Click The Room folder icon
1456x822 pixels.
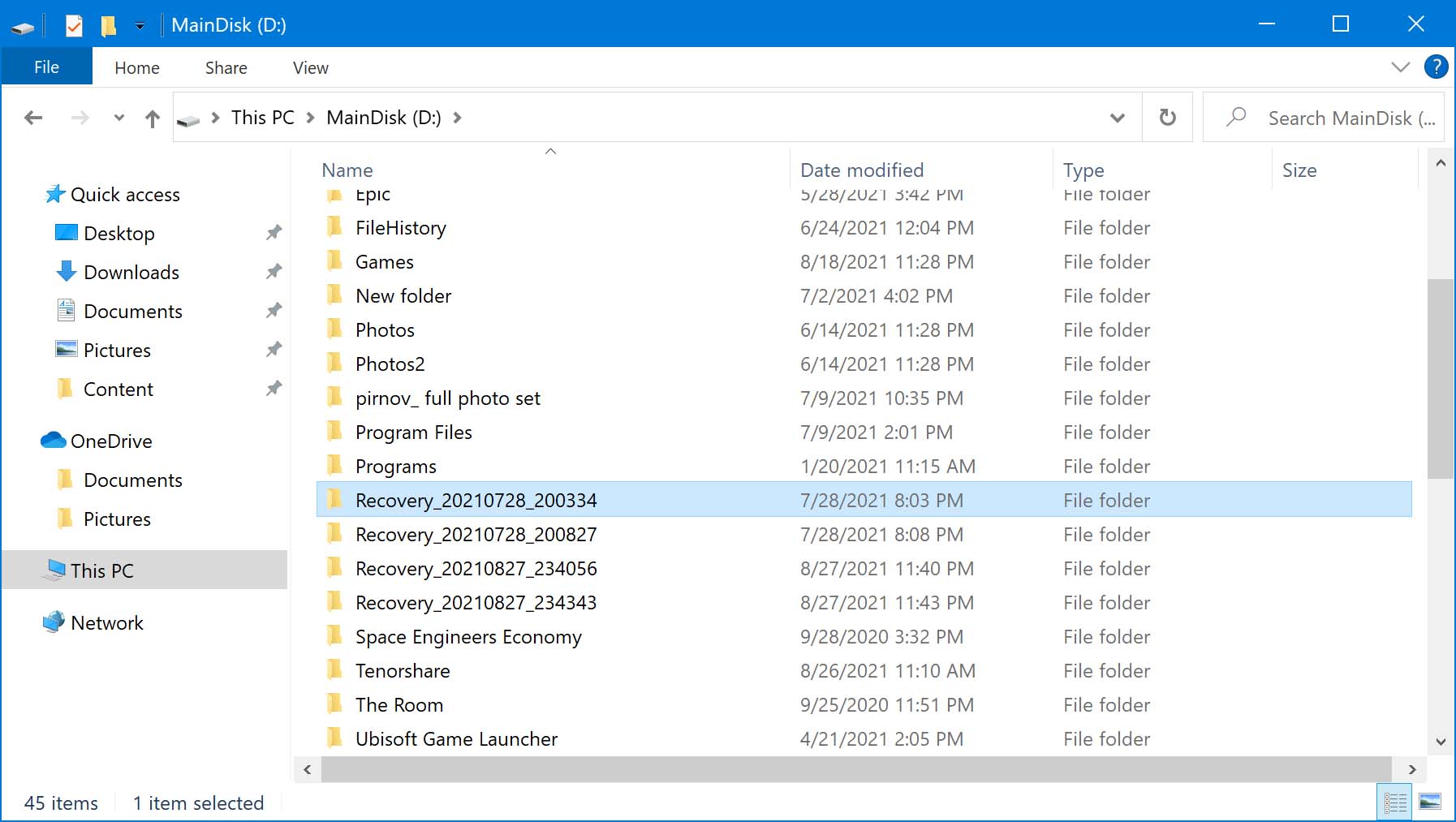[x=334, y=704]
